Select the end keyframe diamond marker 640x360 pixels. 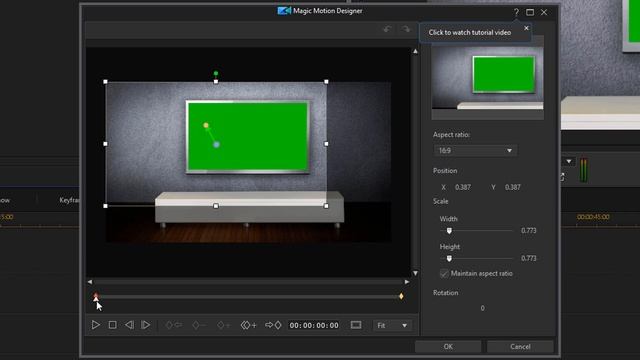[401, 296]
